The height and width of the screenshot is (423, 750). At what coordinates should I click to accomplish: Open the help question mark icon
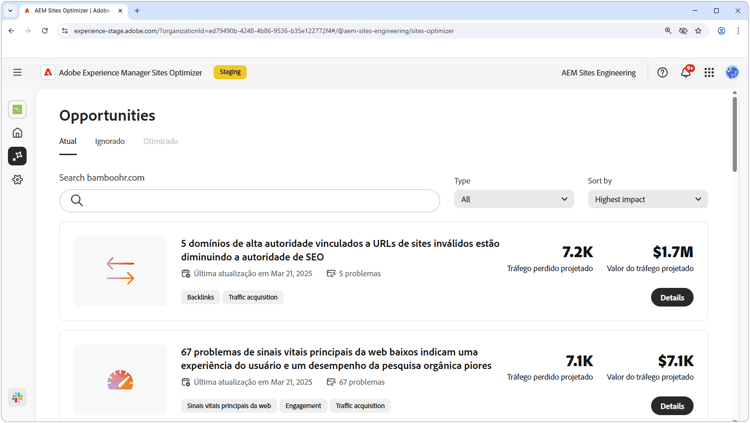662,72
